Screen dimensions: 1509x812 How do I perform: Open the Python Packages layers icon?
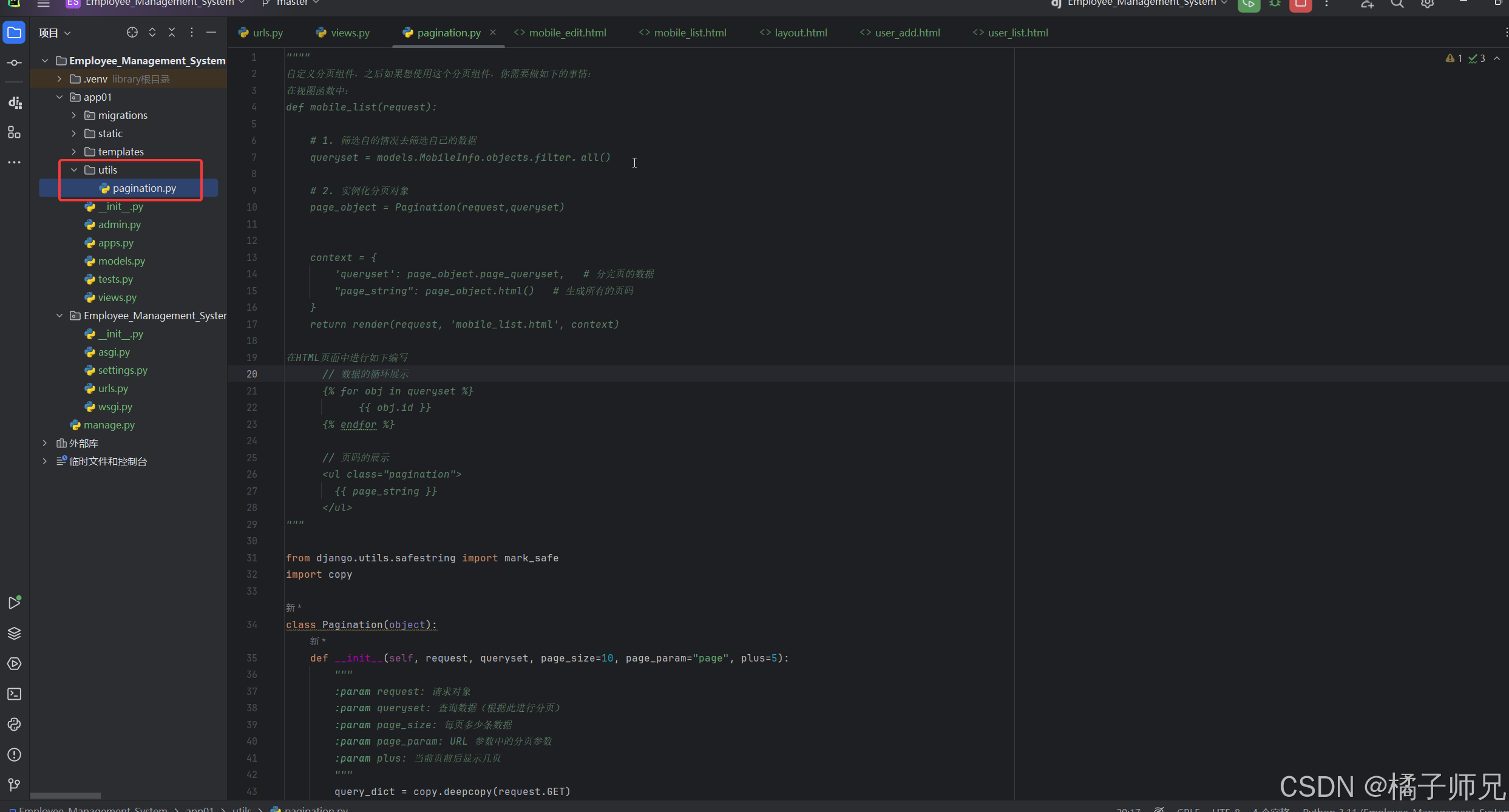point(15,634)
